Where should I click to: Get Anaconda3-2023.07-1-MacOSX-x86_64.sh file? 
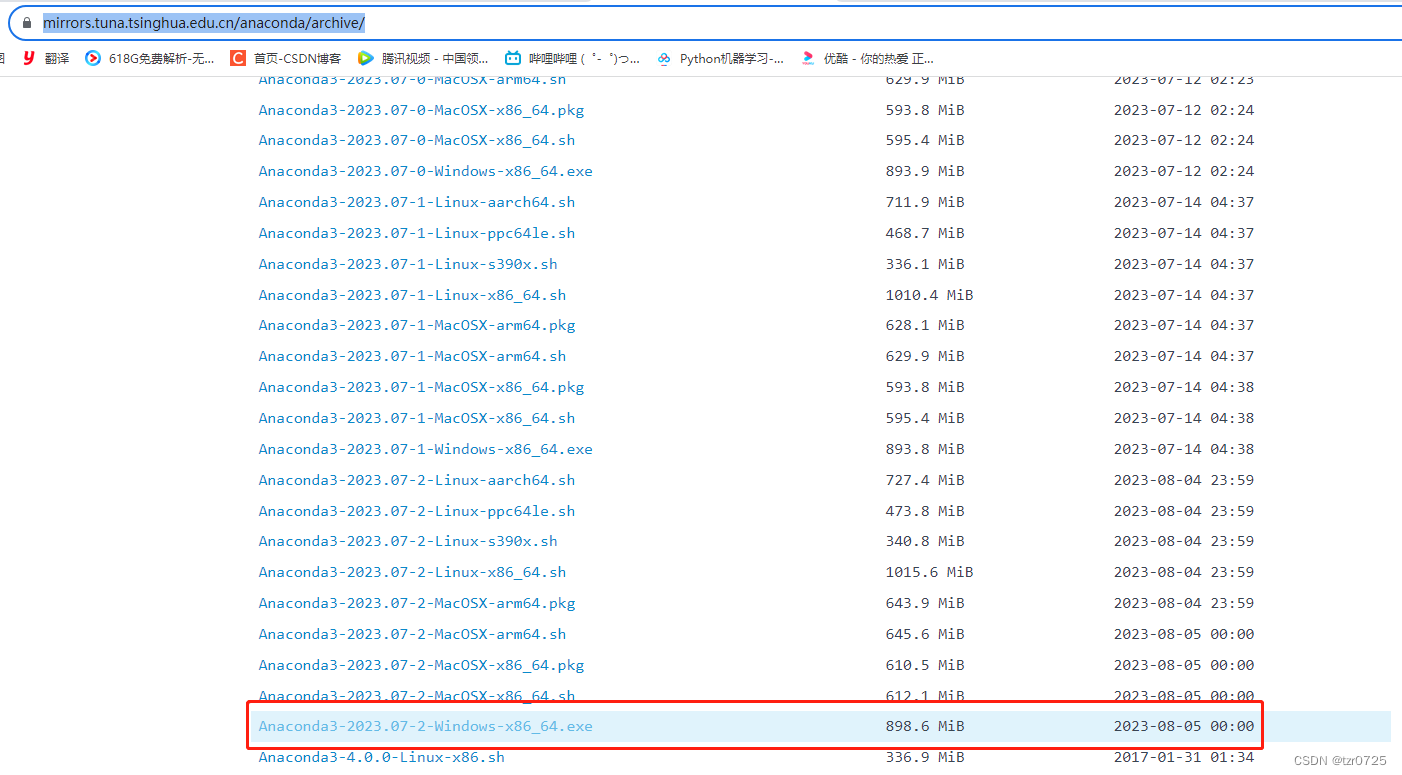(x=417, y=418)
